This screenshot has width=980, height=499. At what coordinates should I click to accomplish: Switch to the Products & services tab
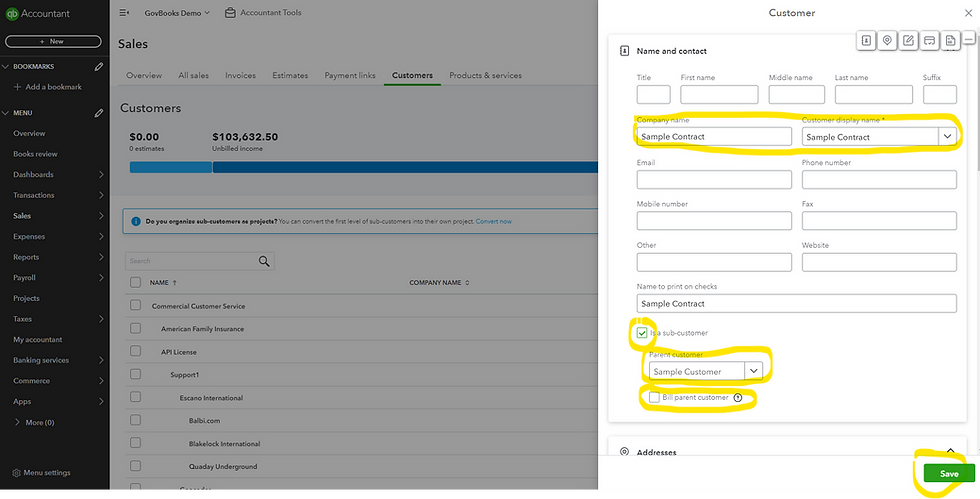[x=486, y=75]
